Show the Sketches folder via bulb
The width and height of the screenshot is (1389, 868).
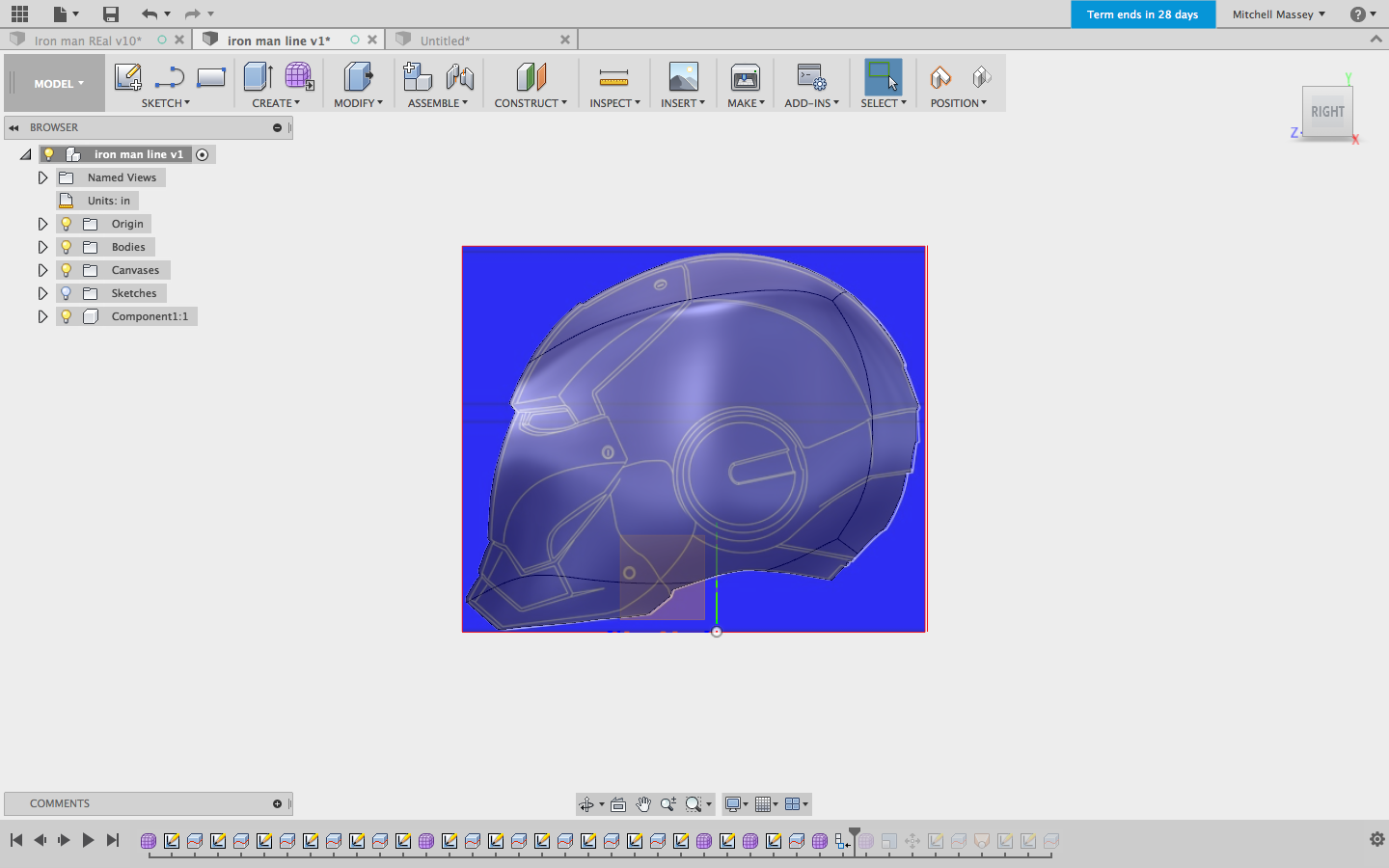coord(66,293)
